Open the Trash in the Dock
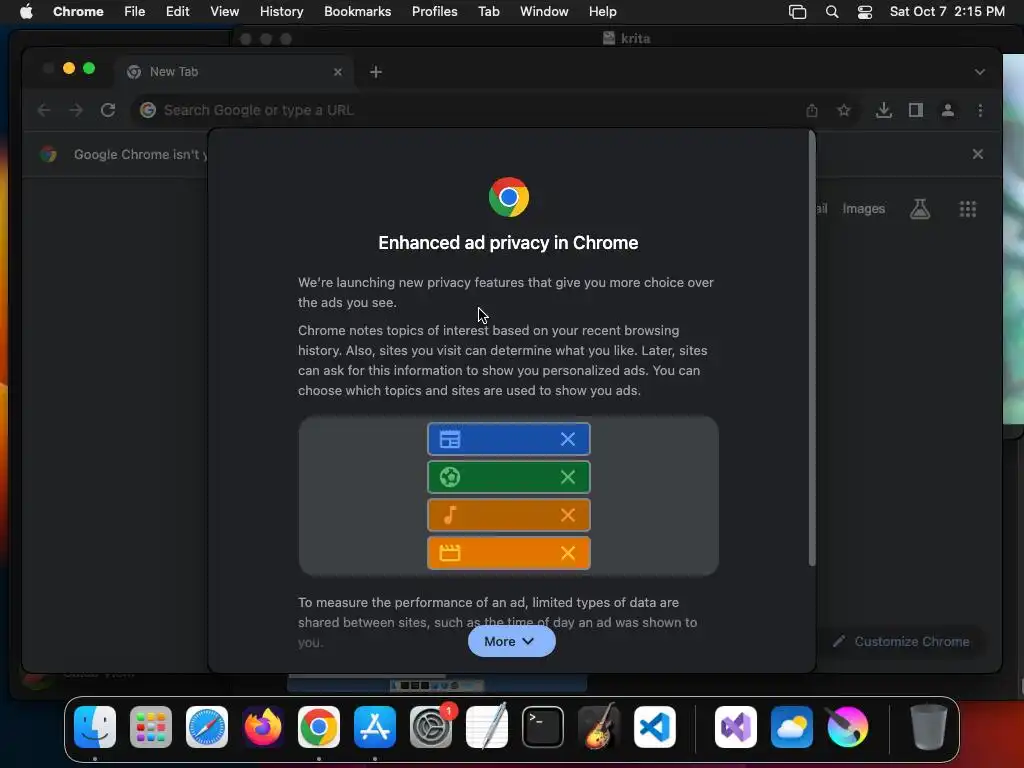 coord(928,727)
